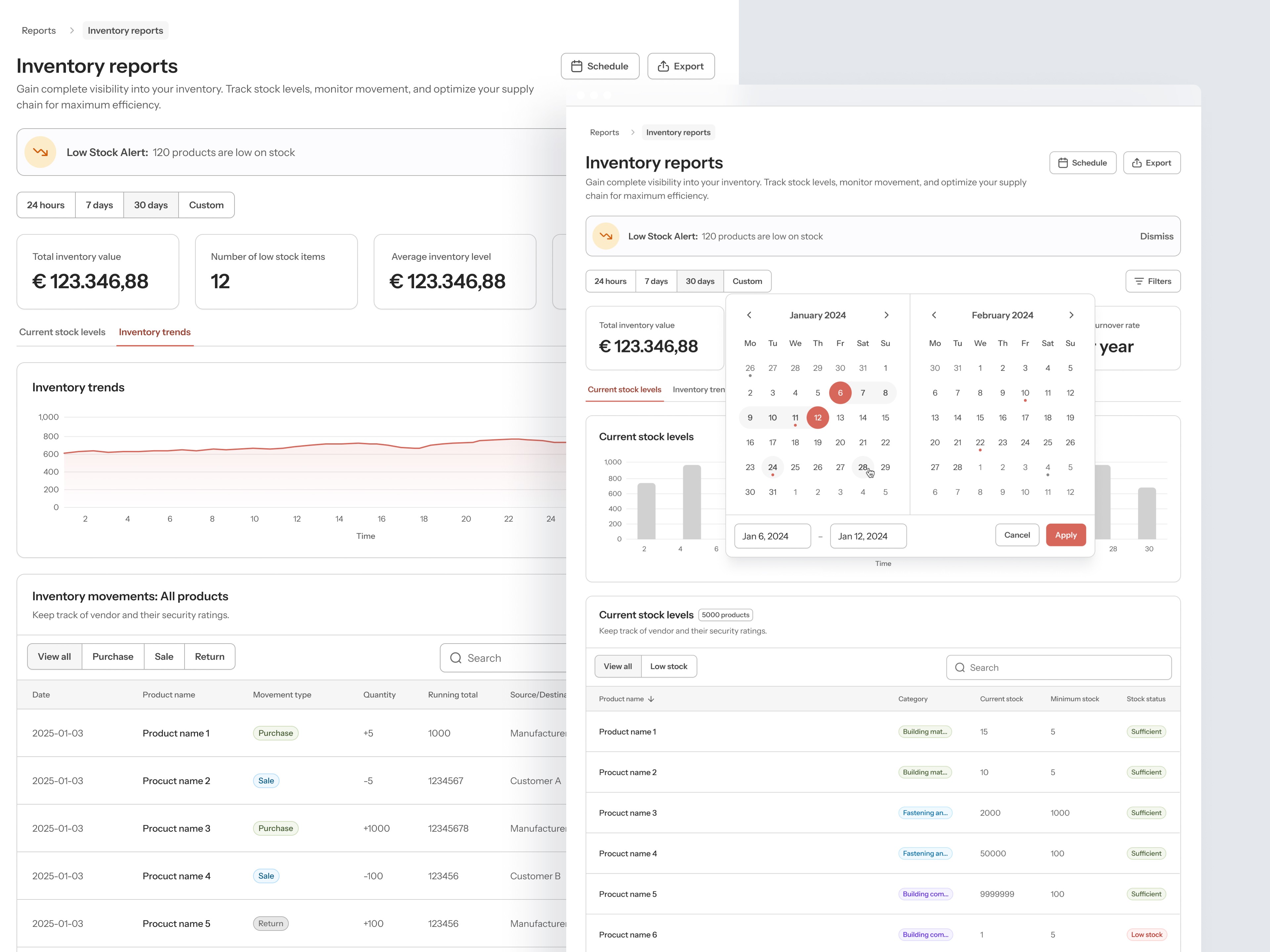1270x952 pixels.
Task: Open the Current stock levels tab in the front window
Action: click(624, 390)
